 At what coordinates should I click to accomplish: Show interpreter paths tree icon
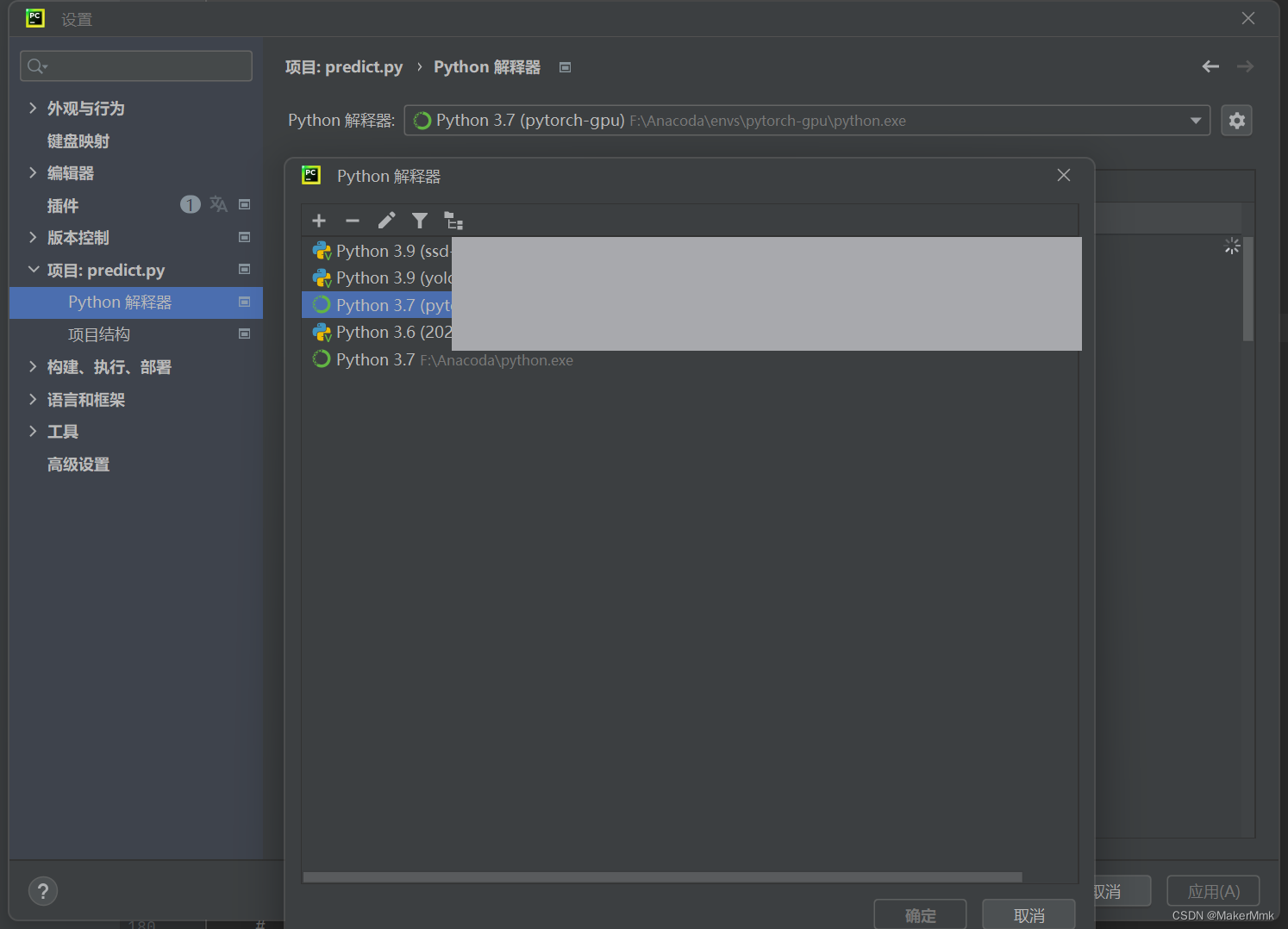[x=453, y=221]
